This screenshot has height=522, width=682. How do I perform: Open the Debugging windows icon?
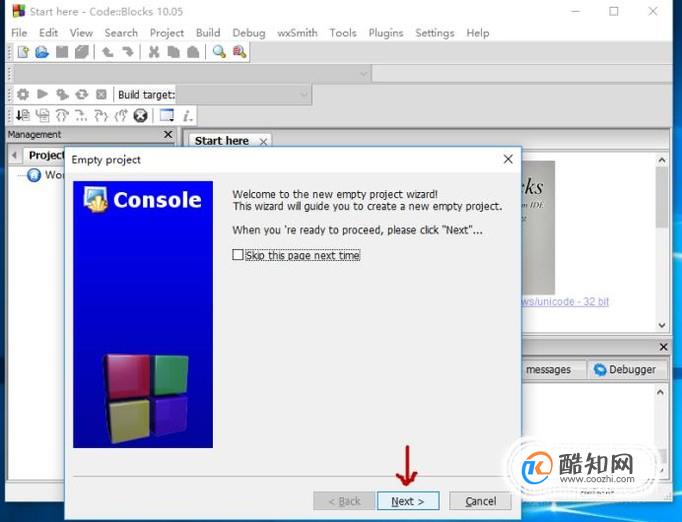(167, 115)
